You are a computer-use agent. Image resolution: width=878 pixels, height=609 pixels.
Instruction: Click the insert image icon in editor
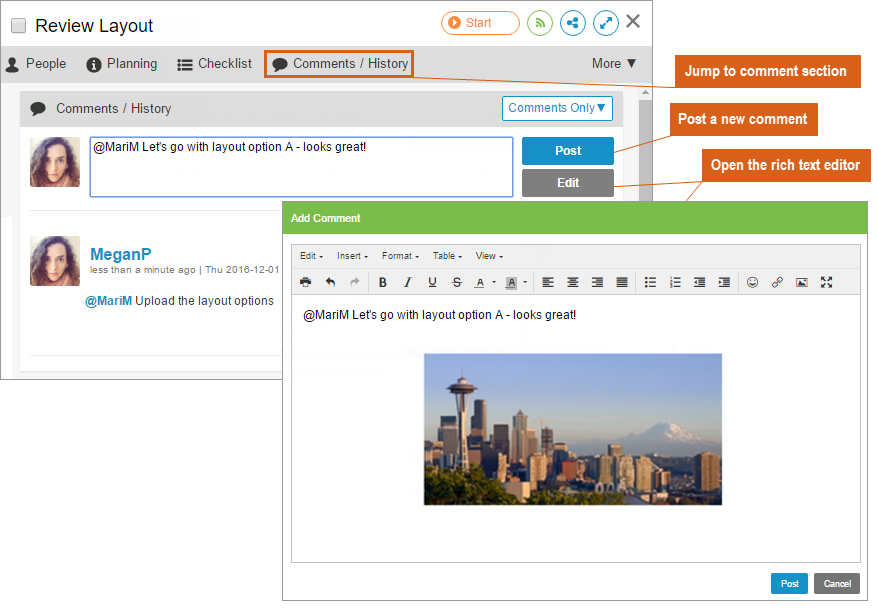[x=802, y=283]
